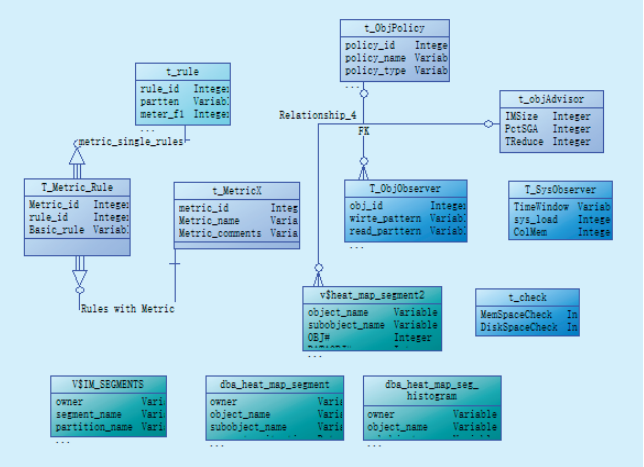Select the t_objAdvisor table box
This screenshot has height=467, width=644.
(551, 121)
